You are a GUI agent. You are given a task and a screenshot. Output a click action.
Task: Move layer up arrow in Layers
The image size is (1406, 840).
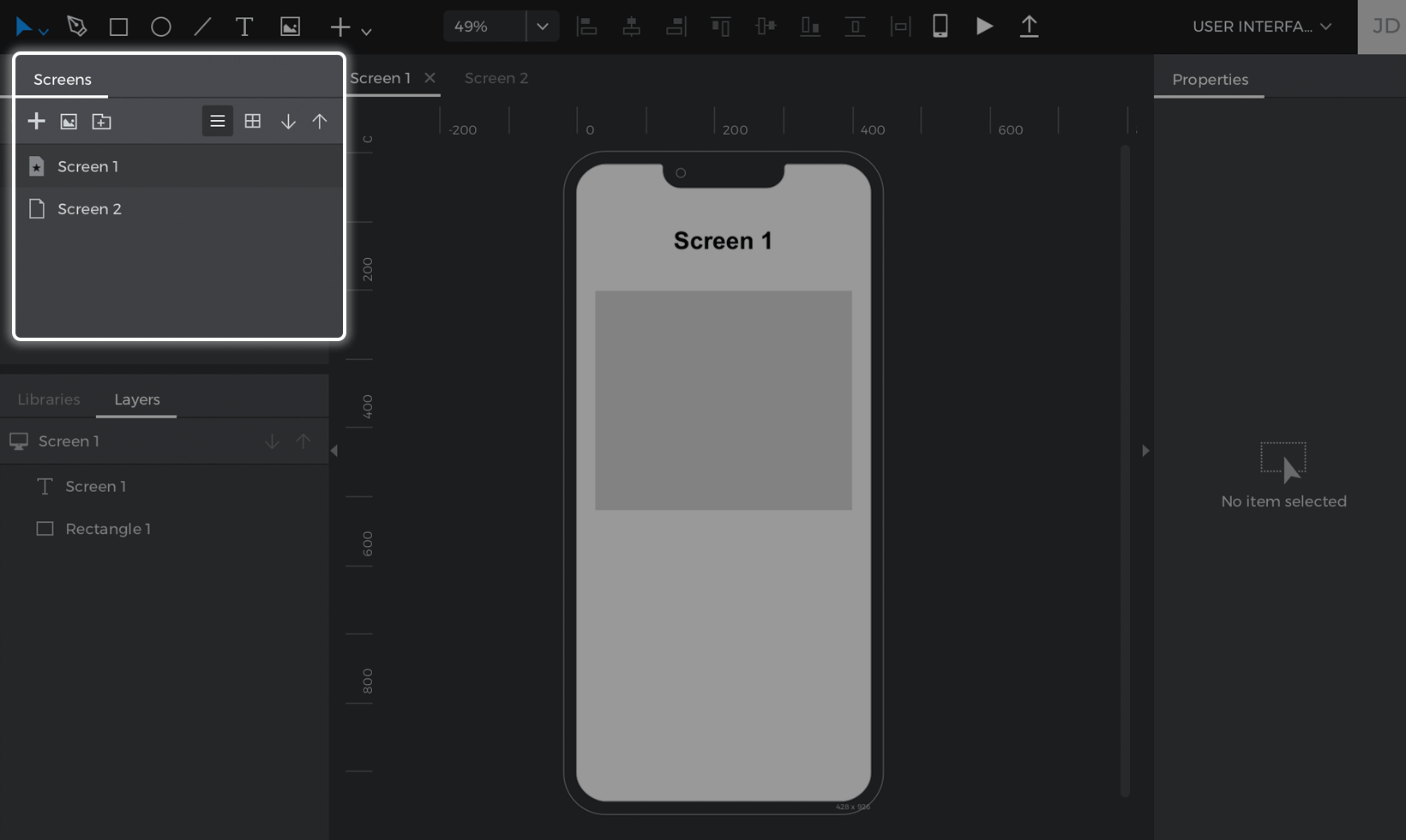(x=303, y=441)
